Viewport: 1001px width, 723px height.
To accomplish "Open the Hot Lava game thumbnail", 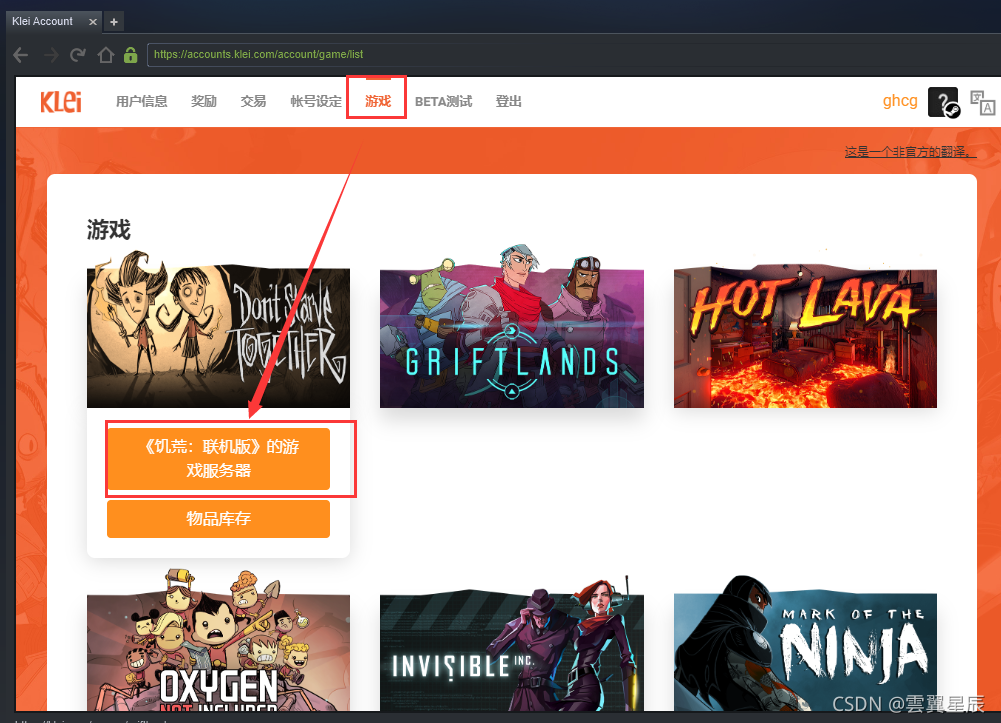I will point(805,336).
